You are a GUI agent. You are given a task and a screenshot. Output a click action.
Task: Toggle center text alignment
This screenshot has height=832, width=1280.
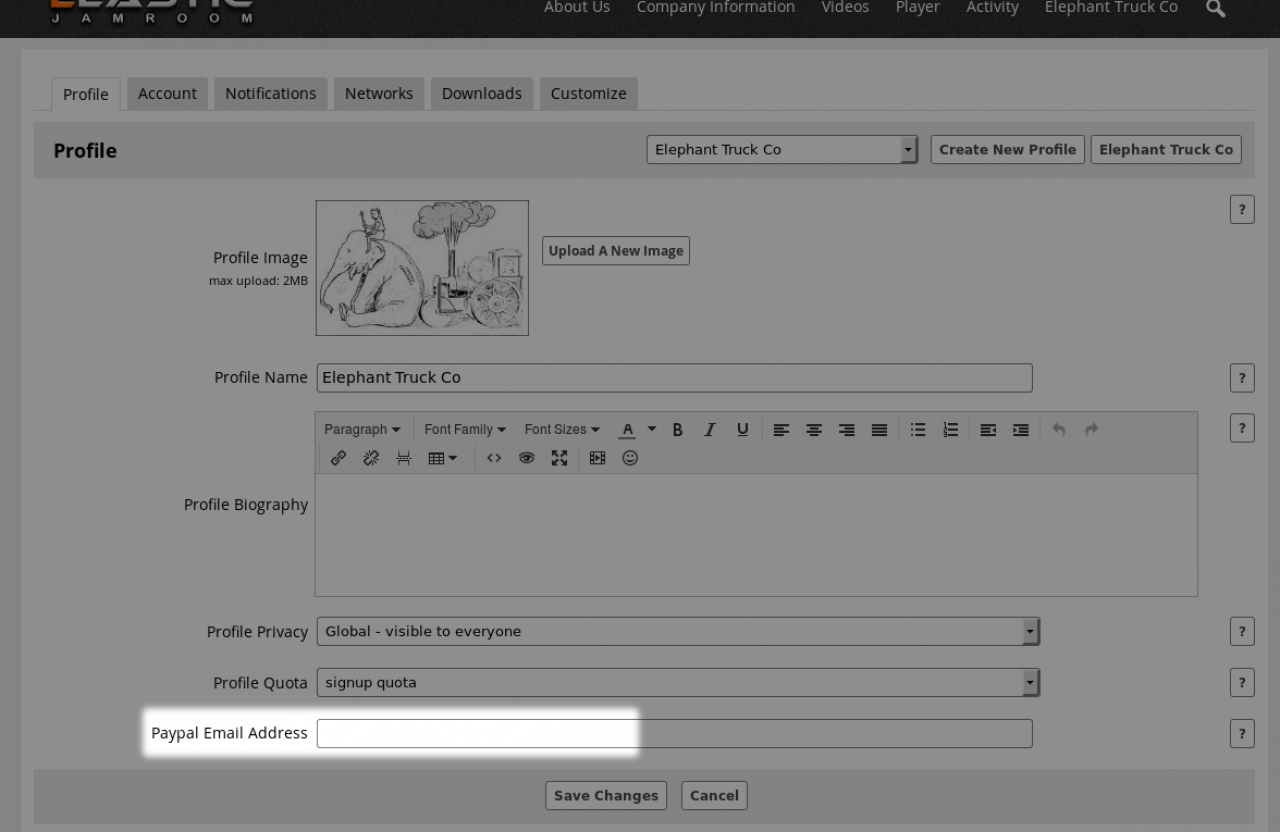click(814, 429)
